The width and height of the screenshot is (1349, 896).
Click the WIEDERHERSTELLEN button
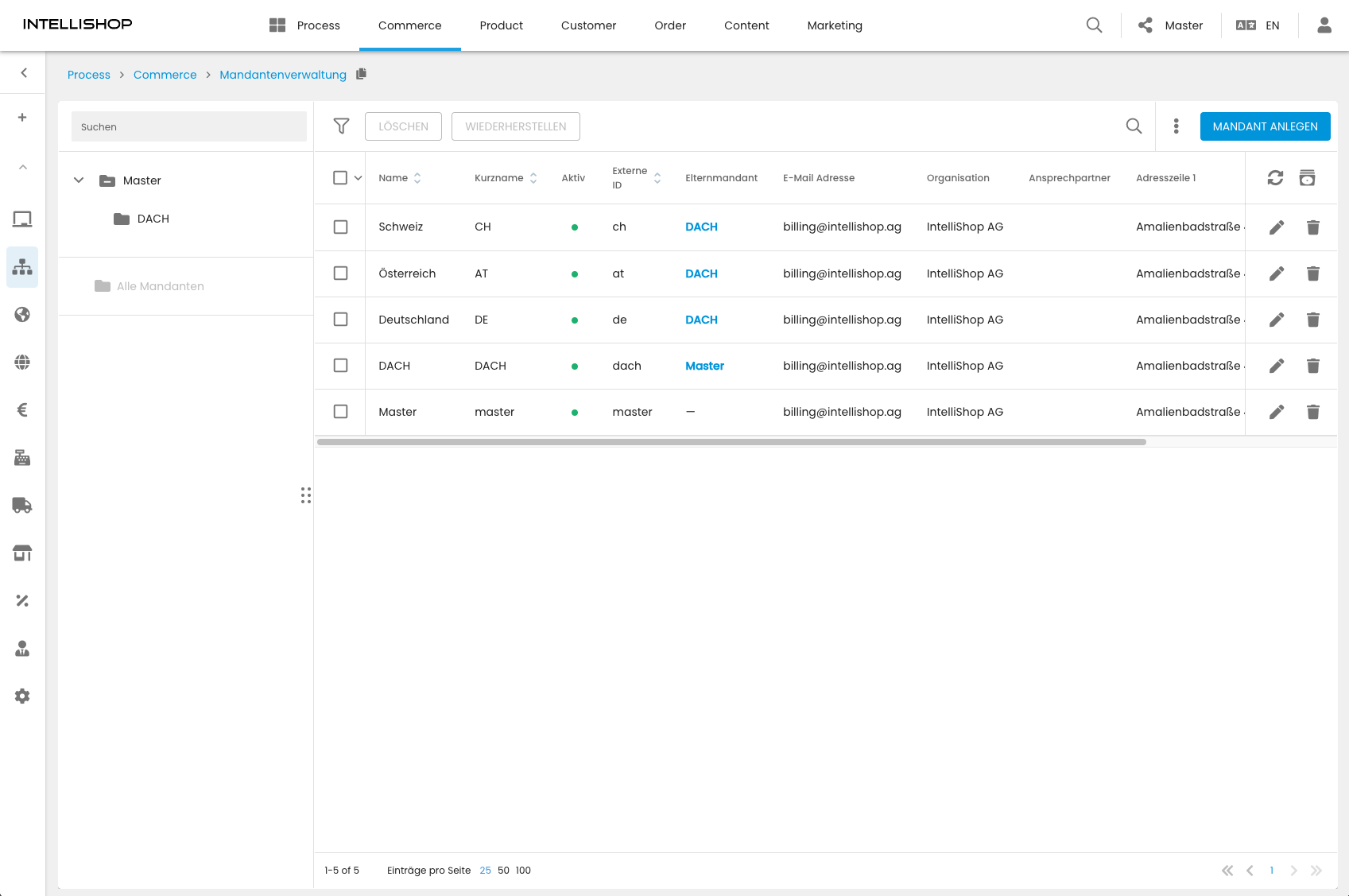[x=516, y=126]
